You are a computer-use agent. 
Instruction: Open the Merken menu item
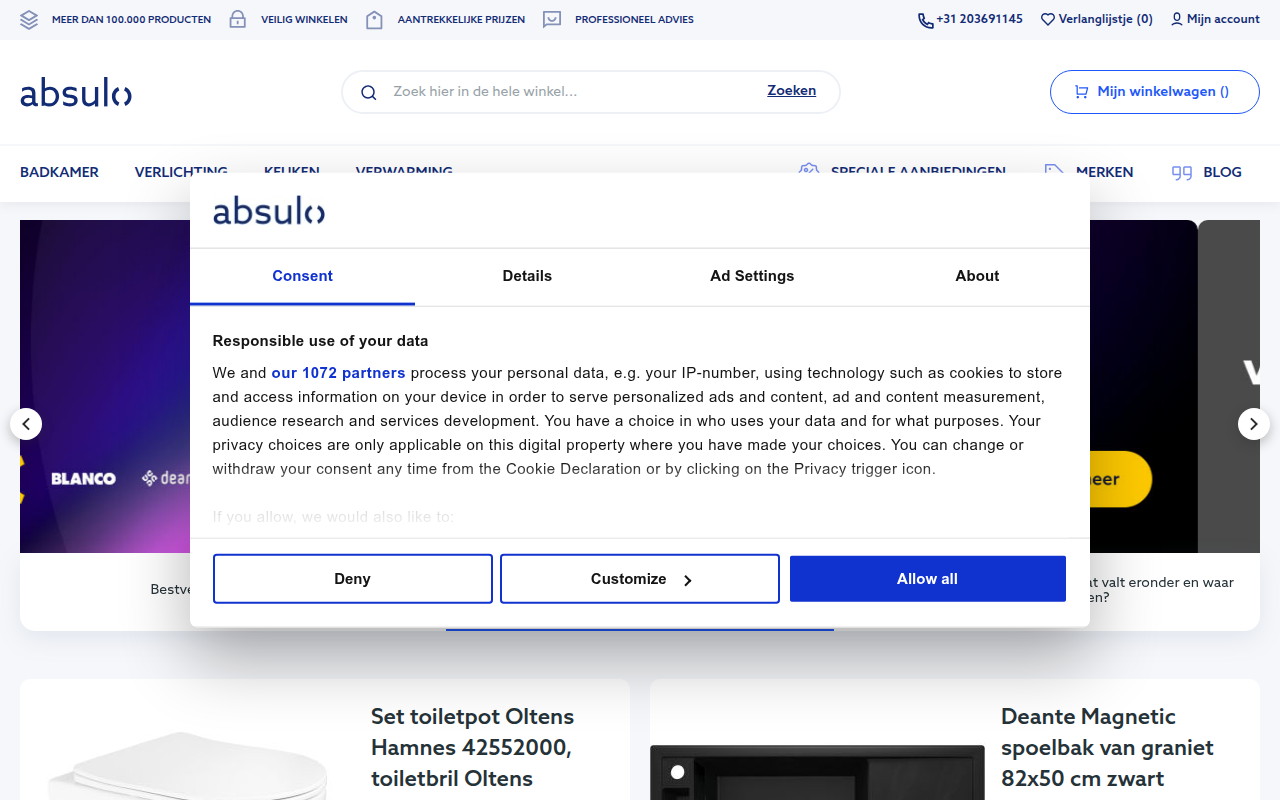click(1105, 172)
